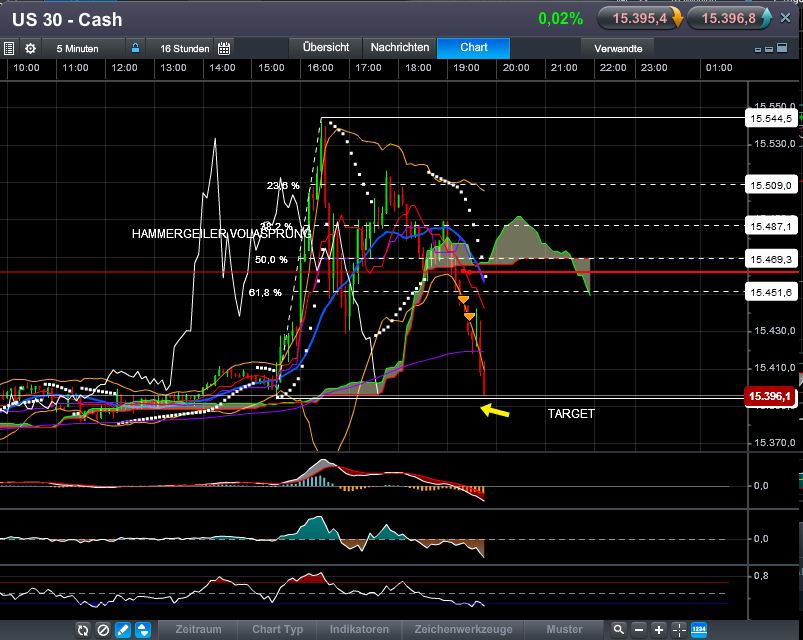Click the 16:00 time axis label
This screenshot has height=640, width=803.
320,68
